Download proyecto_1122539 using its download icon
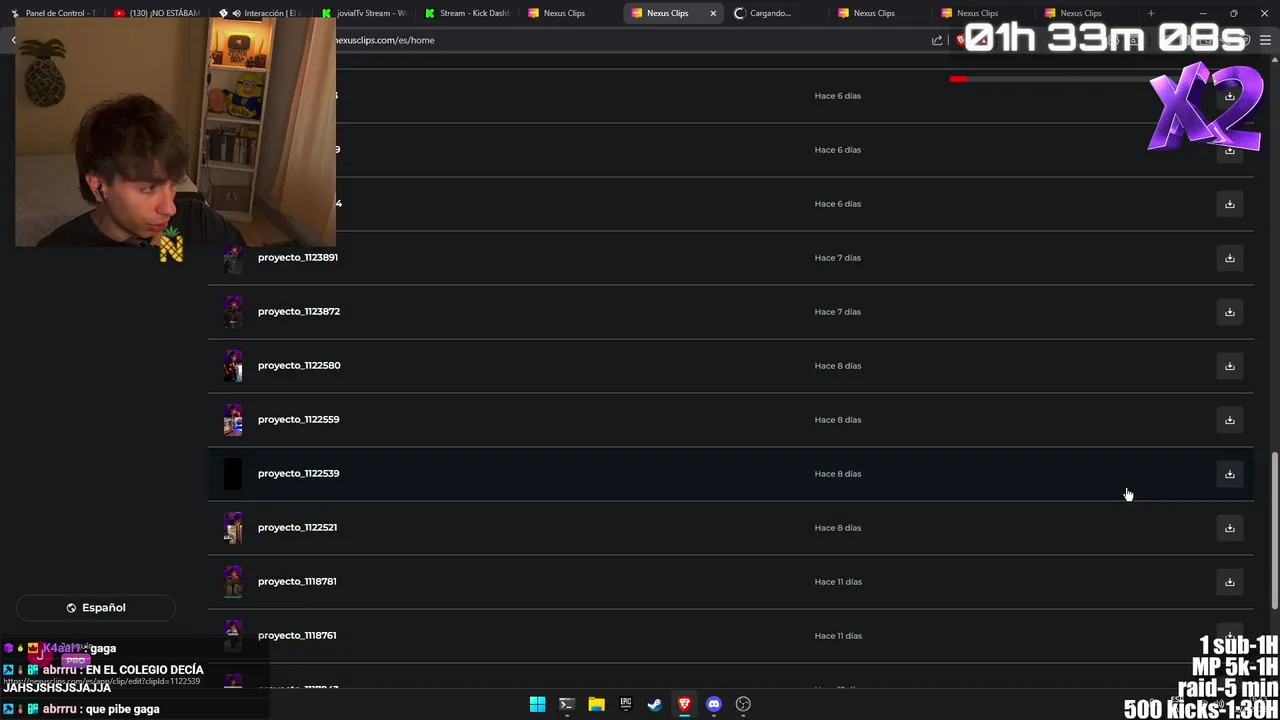The height and width of the screenshot is (720, 1280). pyautogui.click(x=1230, y=474)
